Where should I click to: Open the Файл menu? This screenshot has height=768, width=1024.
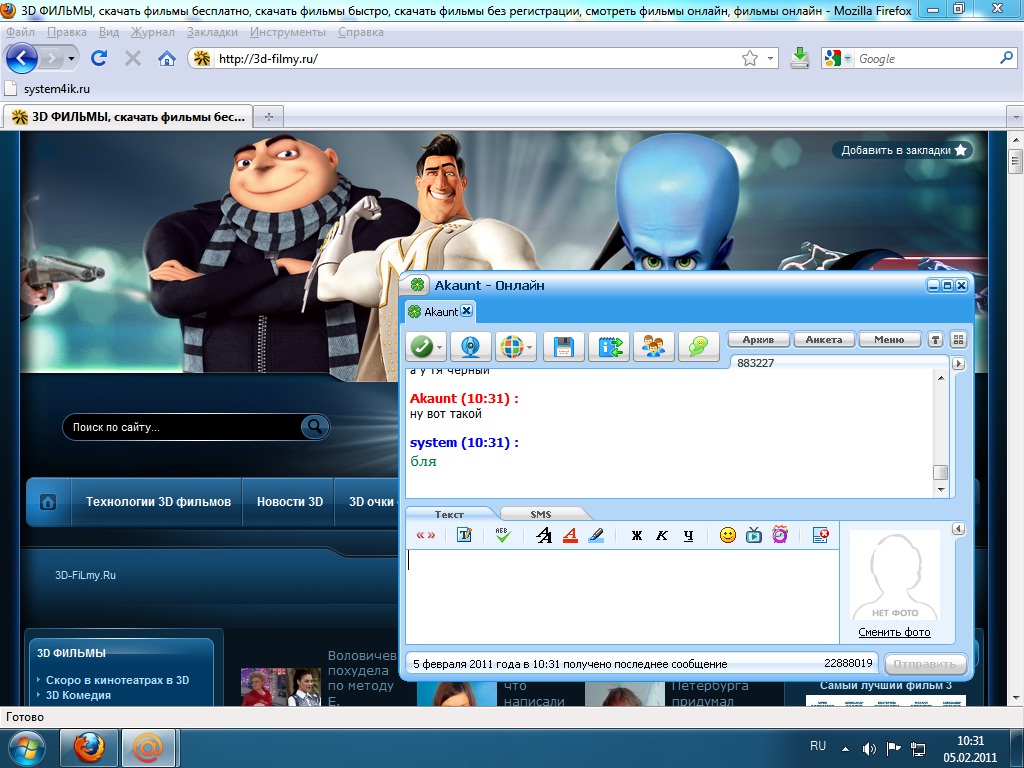pos(20,32)
